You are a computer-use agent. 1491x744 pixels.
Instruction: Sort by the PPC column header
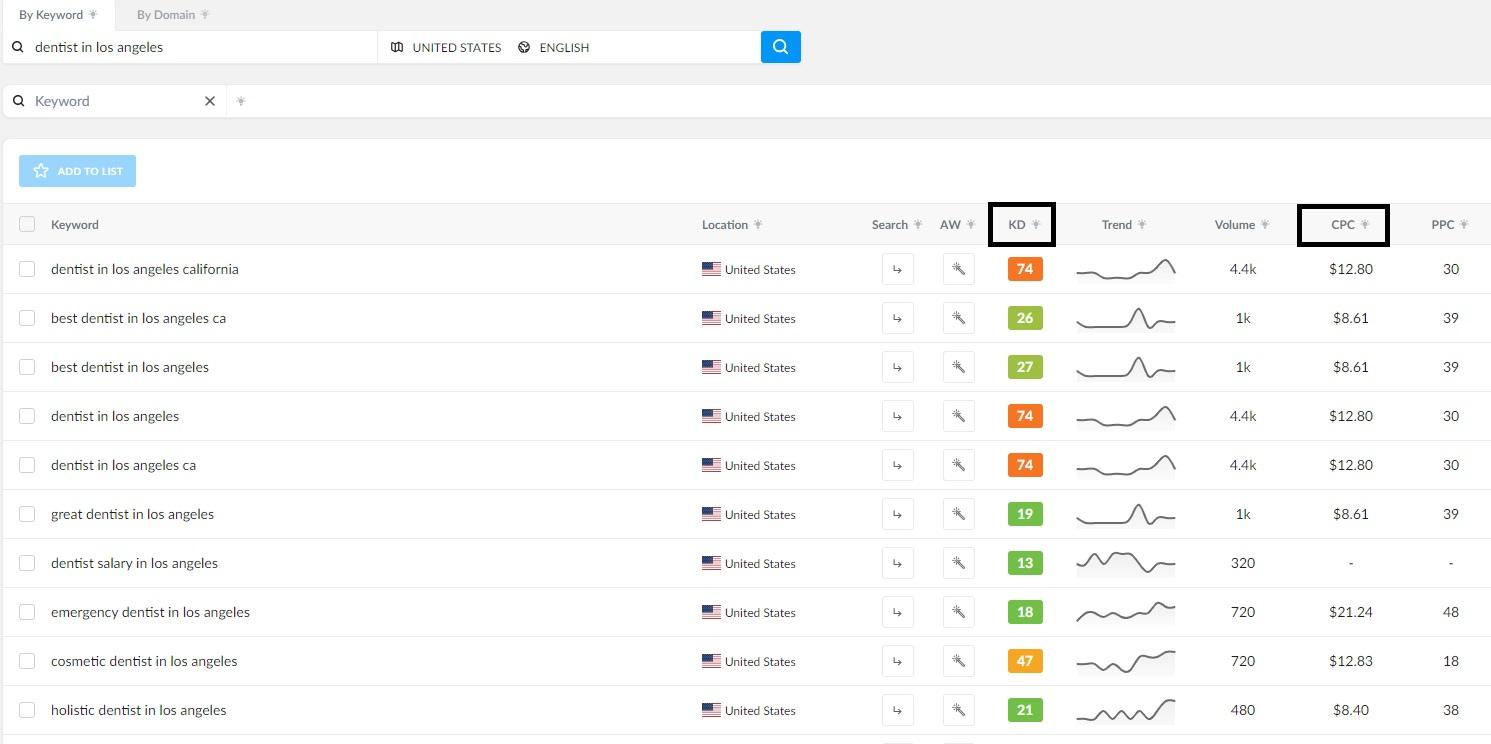tap(1442, 225)
